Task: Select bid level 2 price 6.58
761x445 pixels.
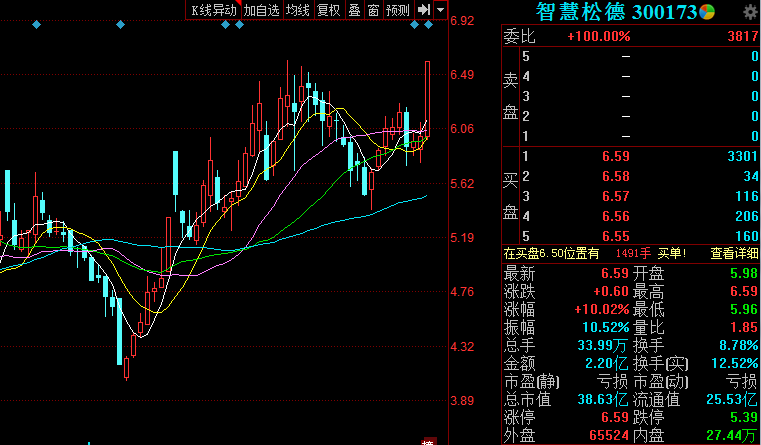Action: [616, 176]
